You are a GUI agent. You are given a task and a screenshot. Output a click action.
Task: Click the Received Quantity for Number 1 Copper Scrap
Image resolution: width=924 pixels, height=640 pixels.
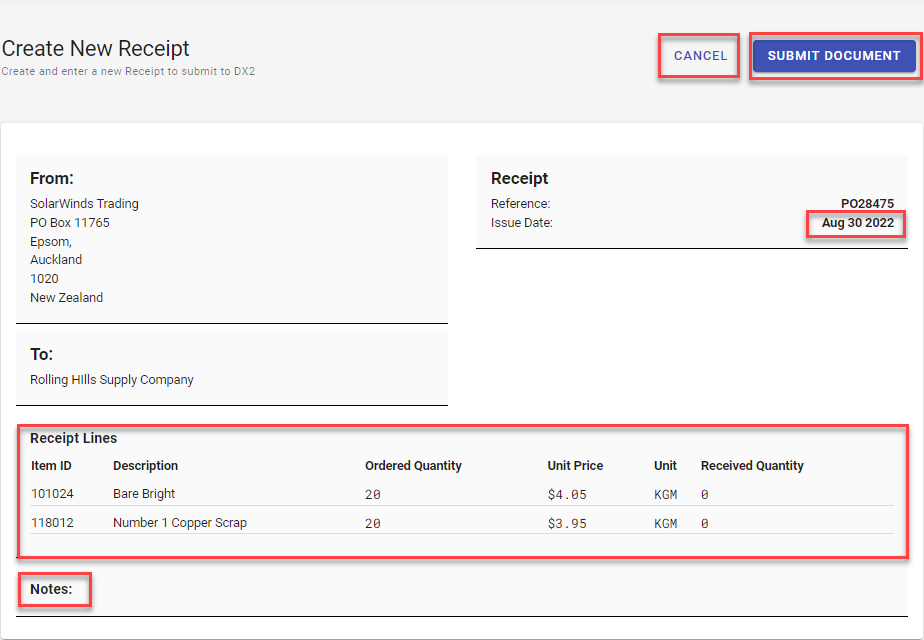click(705, 522)
